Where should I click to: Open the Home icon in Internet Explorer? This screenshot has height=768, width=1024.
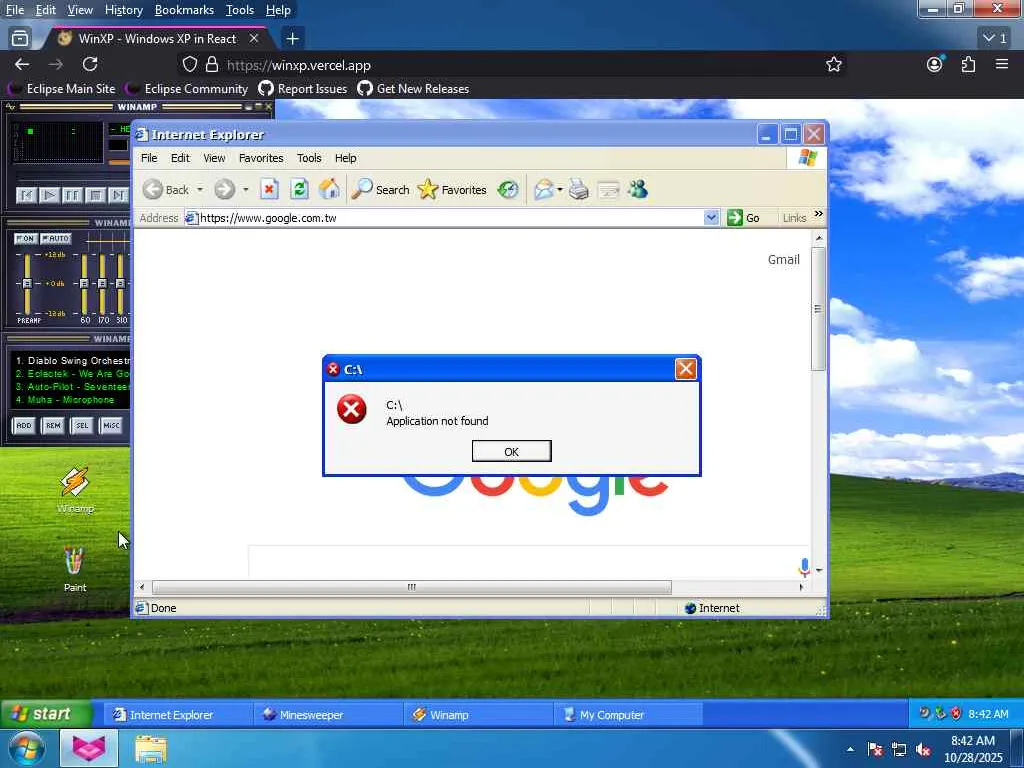tap(329, 190)
